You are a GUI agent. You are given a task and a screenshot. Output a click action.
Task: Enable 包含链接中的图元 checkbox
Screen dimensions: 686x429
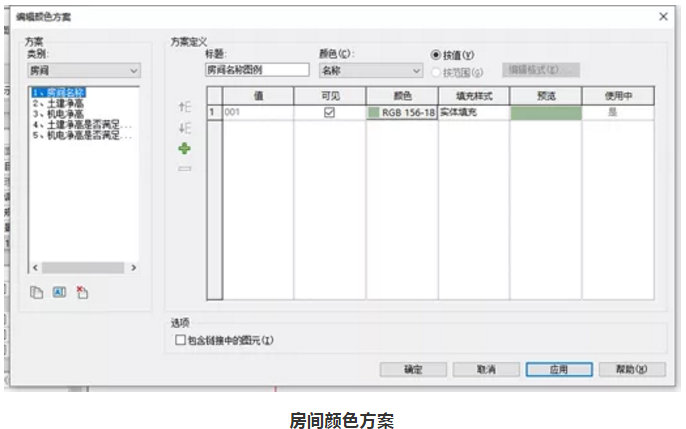[180, 340]
